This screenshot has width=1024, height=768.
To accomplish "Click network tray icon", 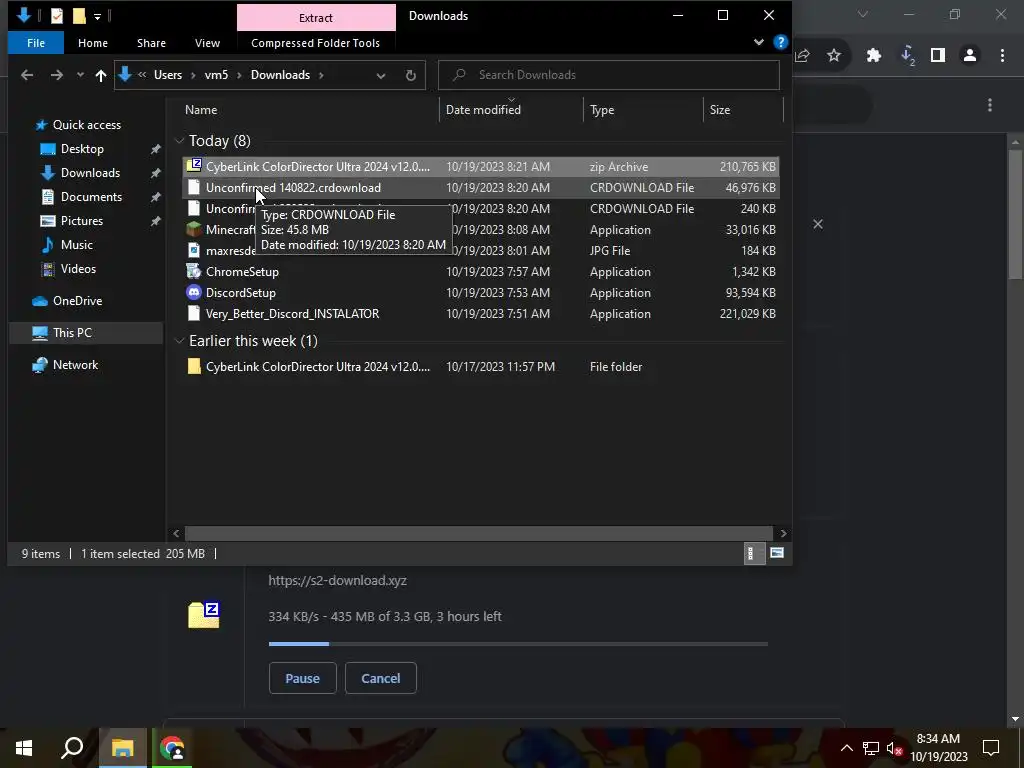I will coord(871,748).
